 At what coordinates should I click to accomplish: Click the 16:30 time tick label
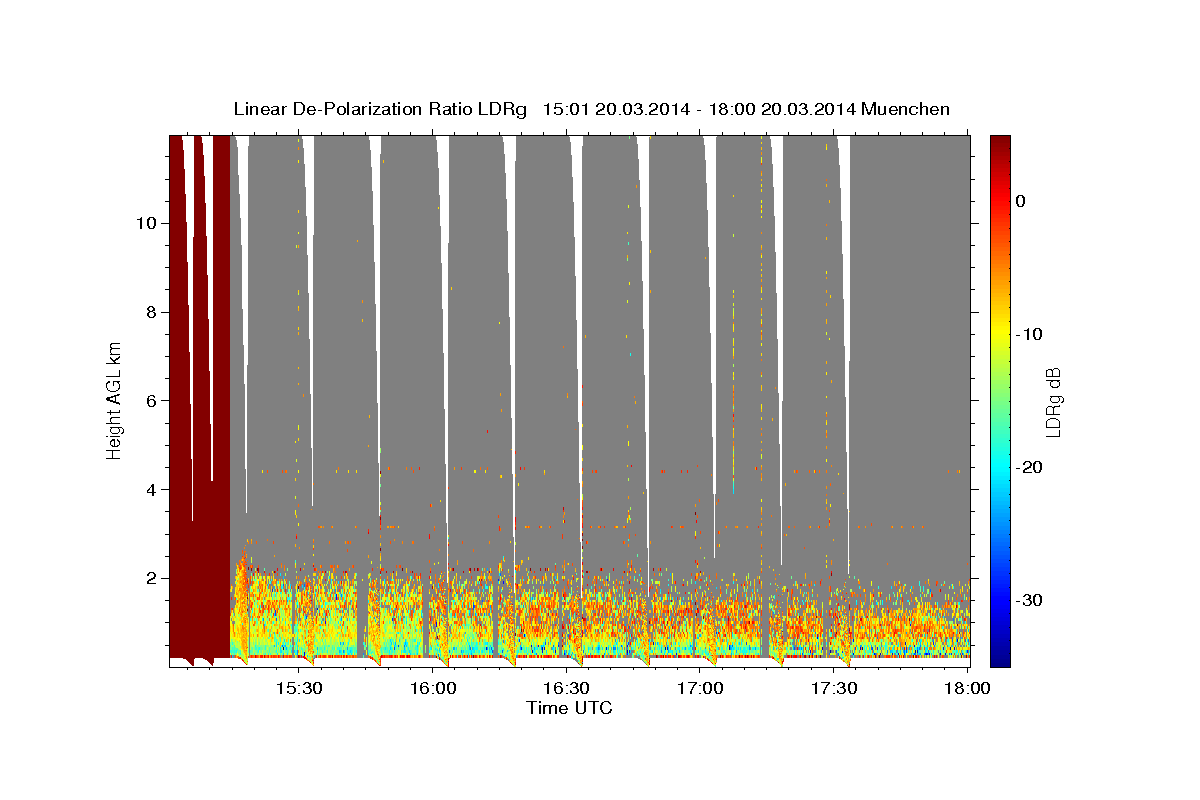[x=566, y=689]
